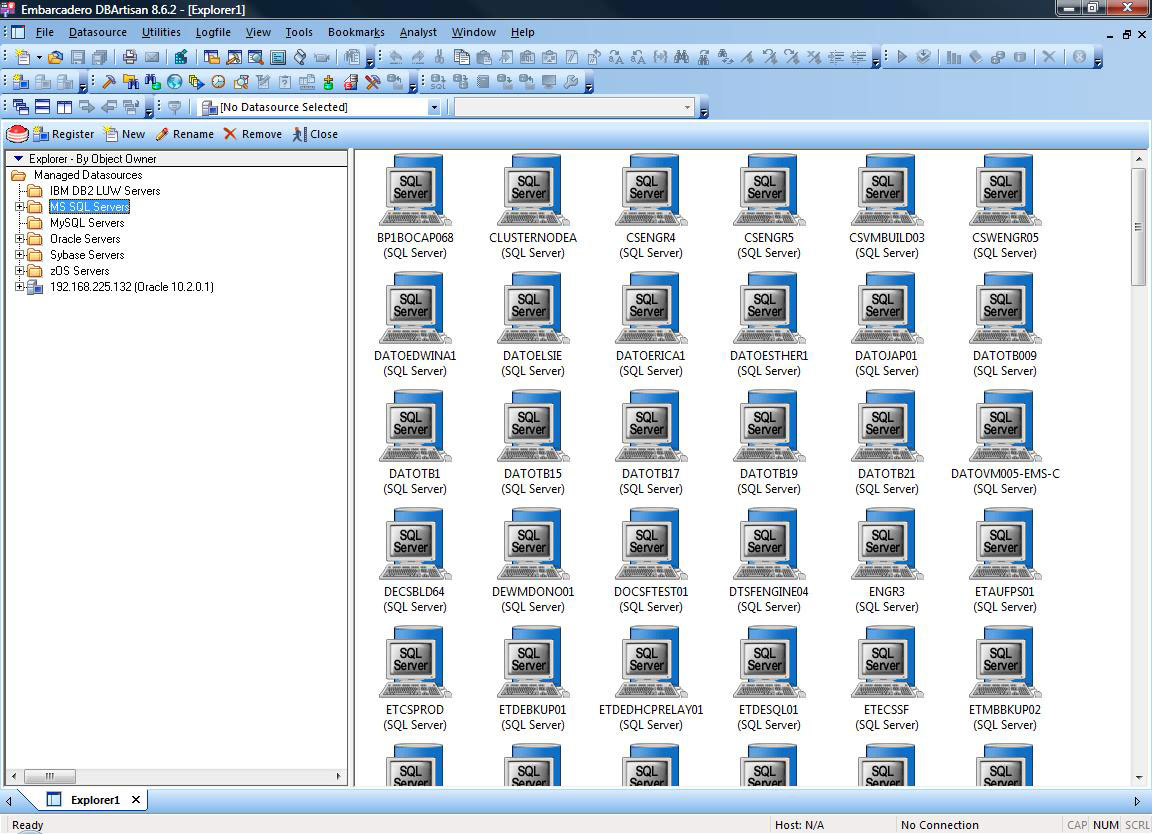Click the Print icon in top toolbar
This screenshot has width=1152, height=834.
coord(130,57)
